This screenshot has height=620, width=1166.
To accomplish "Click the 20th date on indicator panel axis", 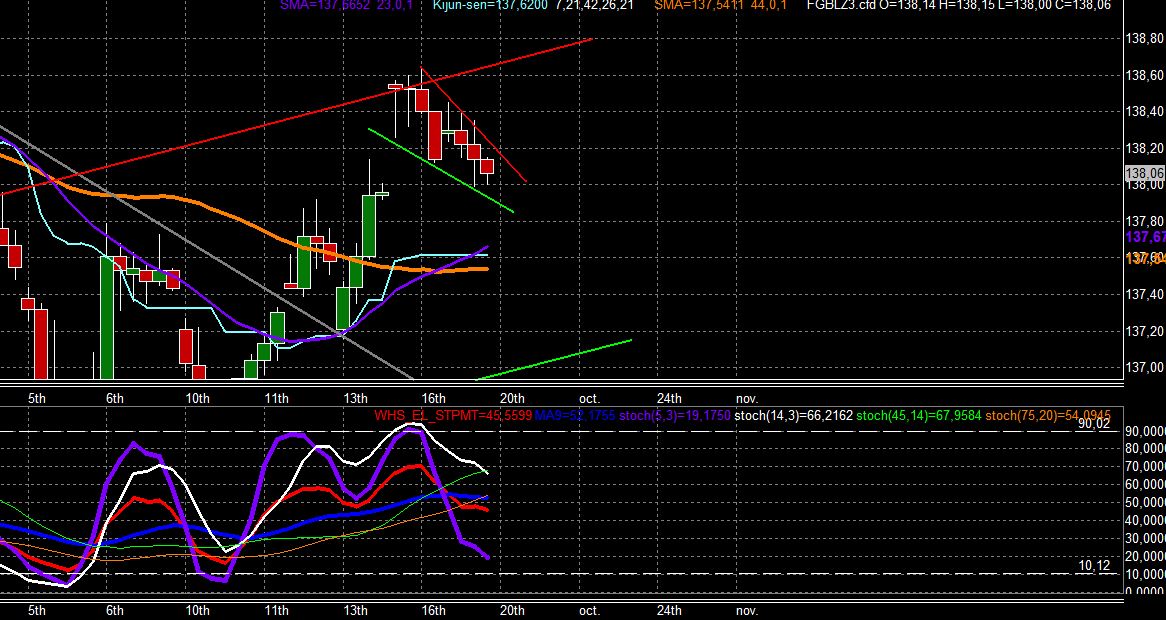I will (x=512, y=611).
